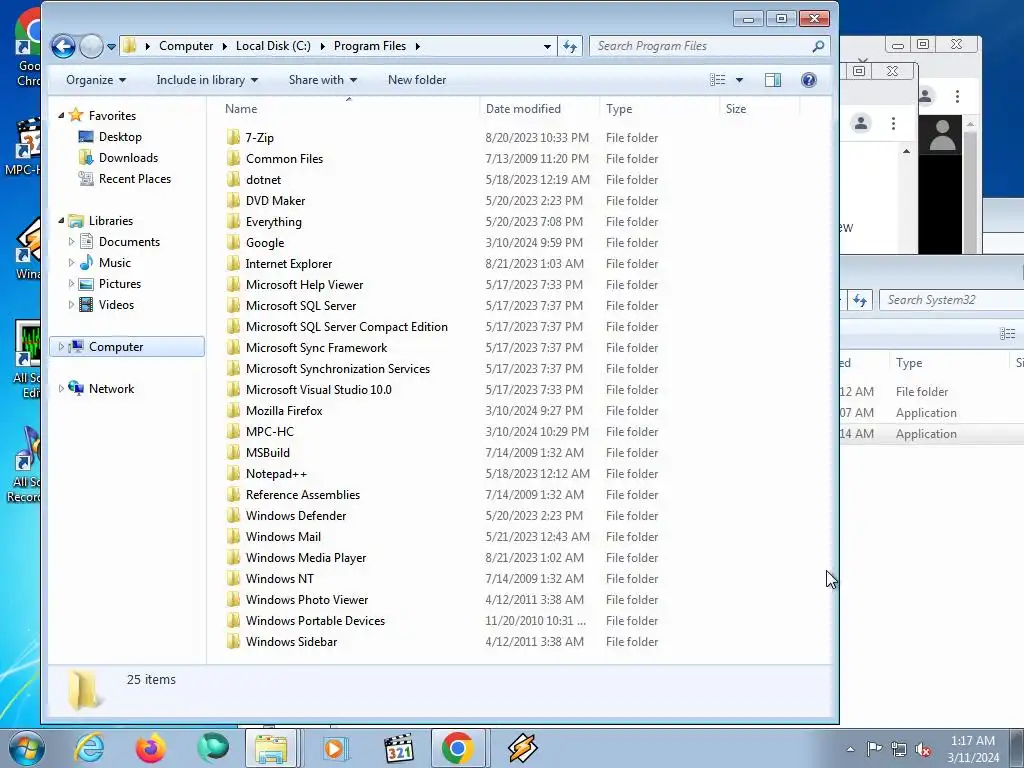
Task: Open Windows Media Player from taskbar
Action: 334,748
